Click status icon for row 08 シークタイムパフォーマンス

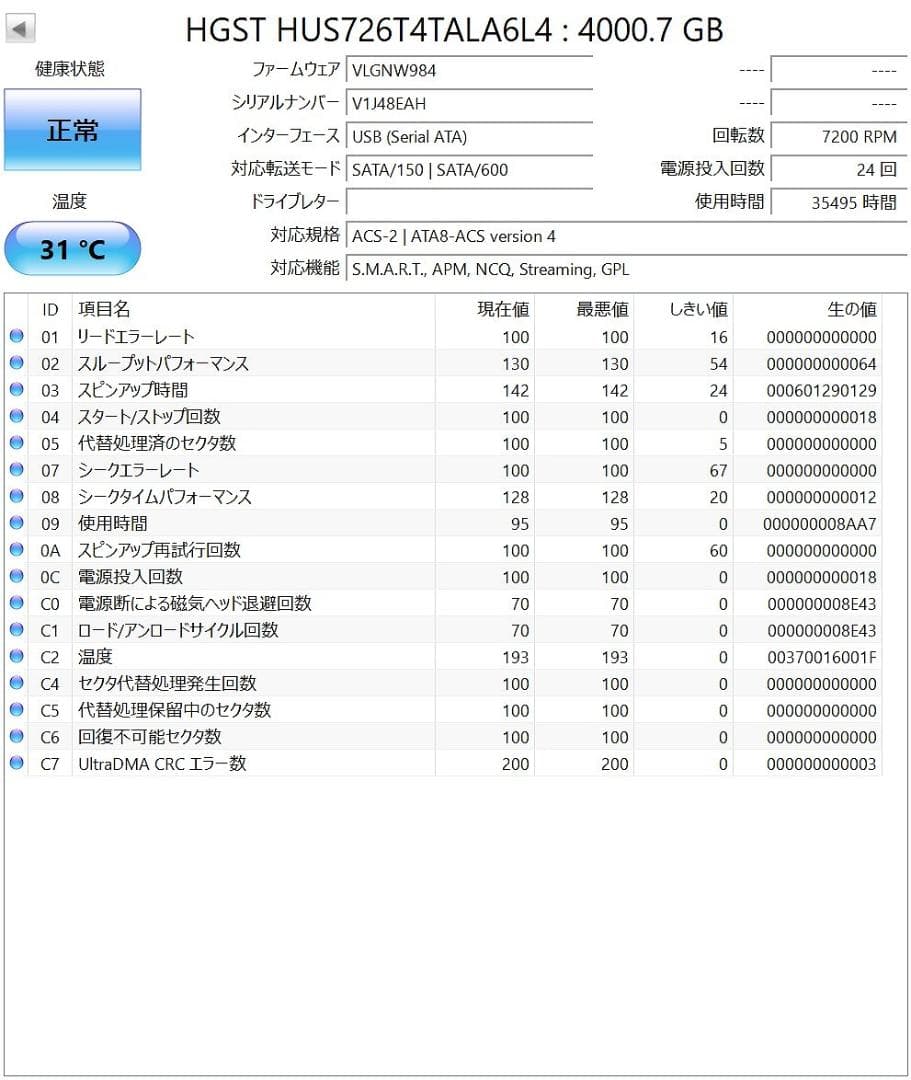tap(17, 497)
